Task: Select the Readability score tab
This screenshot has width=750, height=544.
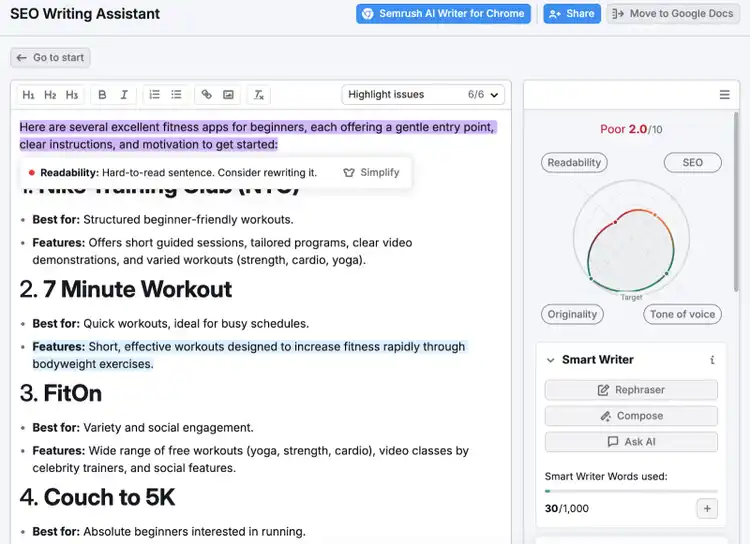Action: pyautogui.click(x=574, y=163)
